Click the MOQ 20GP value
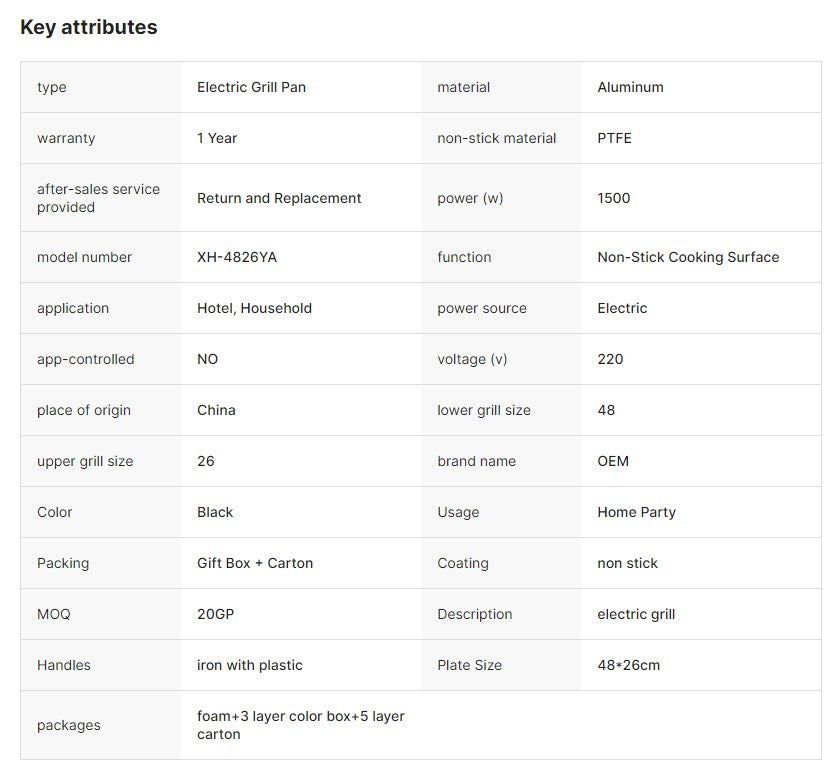Screen dimensions: 828x775 [x=215, y=614]
